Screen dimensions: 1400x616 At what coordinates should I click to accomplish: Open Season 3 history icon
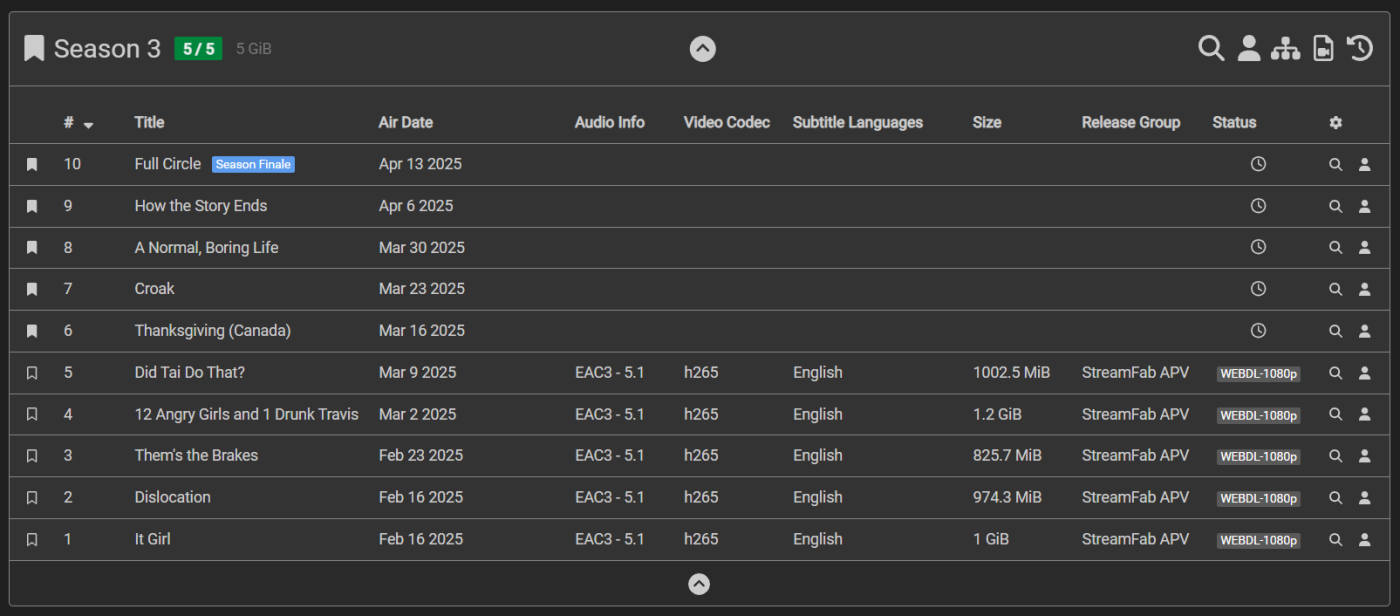click(x=1360, y=48)
